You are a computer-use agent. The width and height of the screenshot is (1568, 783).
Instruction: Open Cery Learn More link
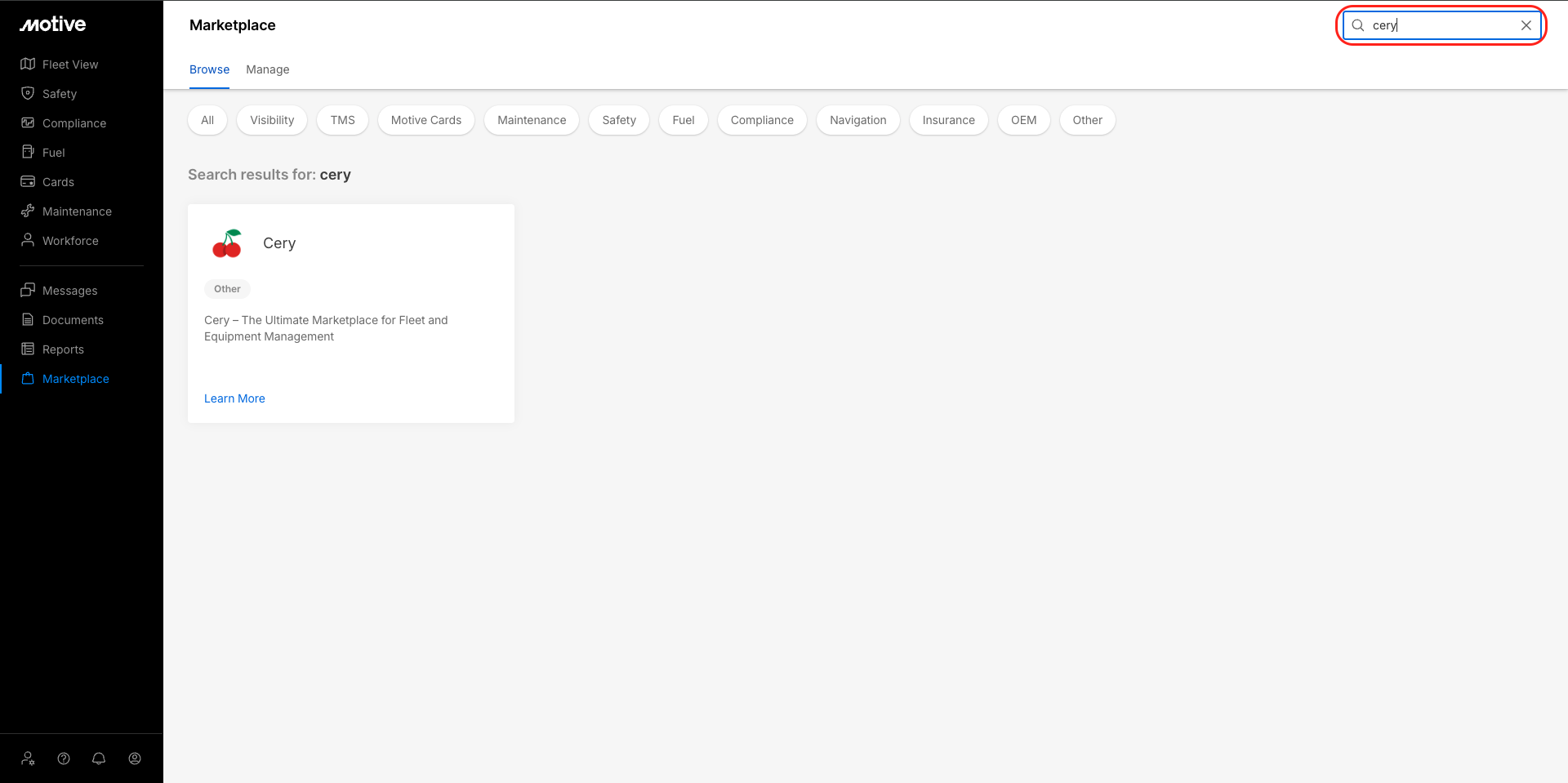pyautogui.click(x=234, y=398)
